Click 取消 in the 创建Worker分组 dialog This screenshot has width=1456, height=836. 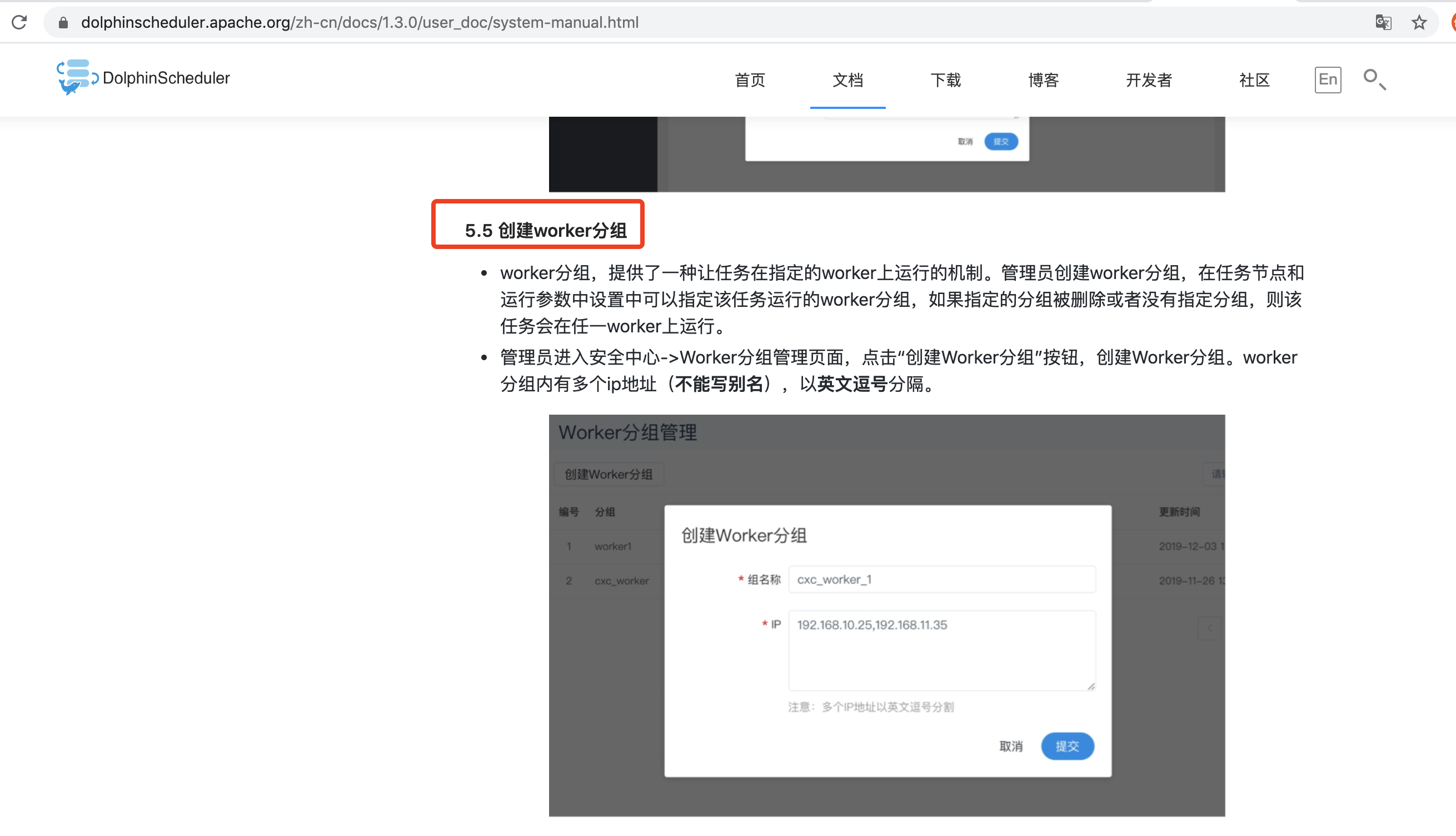tap(1011, 746)
